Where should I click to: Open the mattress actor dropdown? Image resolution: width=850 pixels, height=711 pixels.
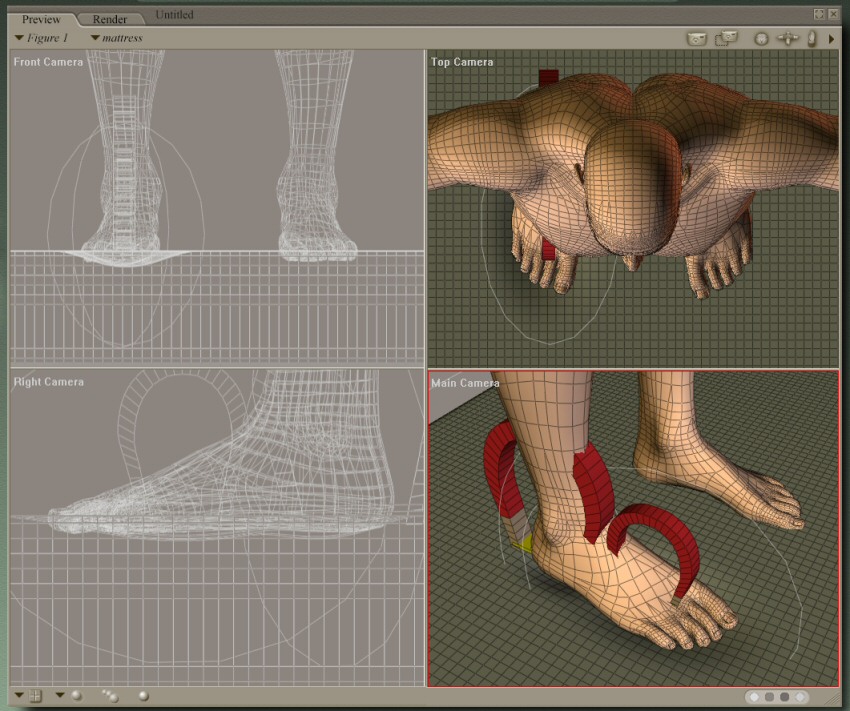(x=117, y=38)
